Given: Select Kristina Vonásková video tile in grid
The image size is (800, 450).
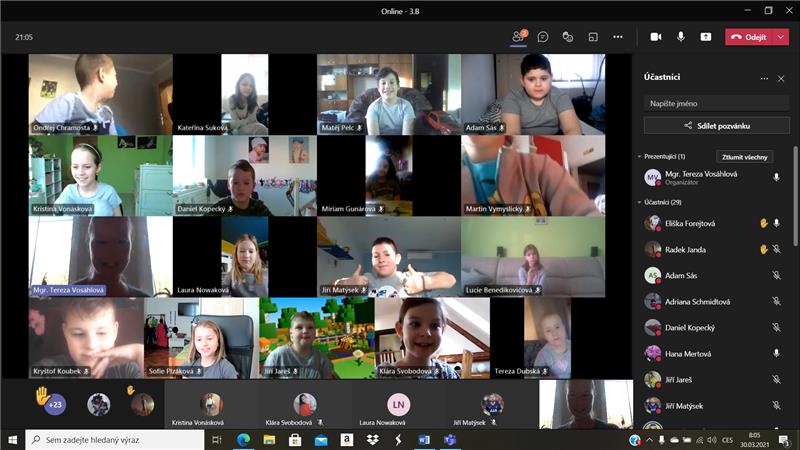Looking at the screenshot, I should [x=101, y=176].
